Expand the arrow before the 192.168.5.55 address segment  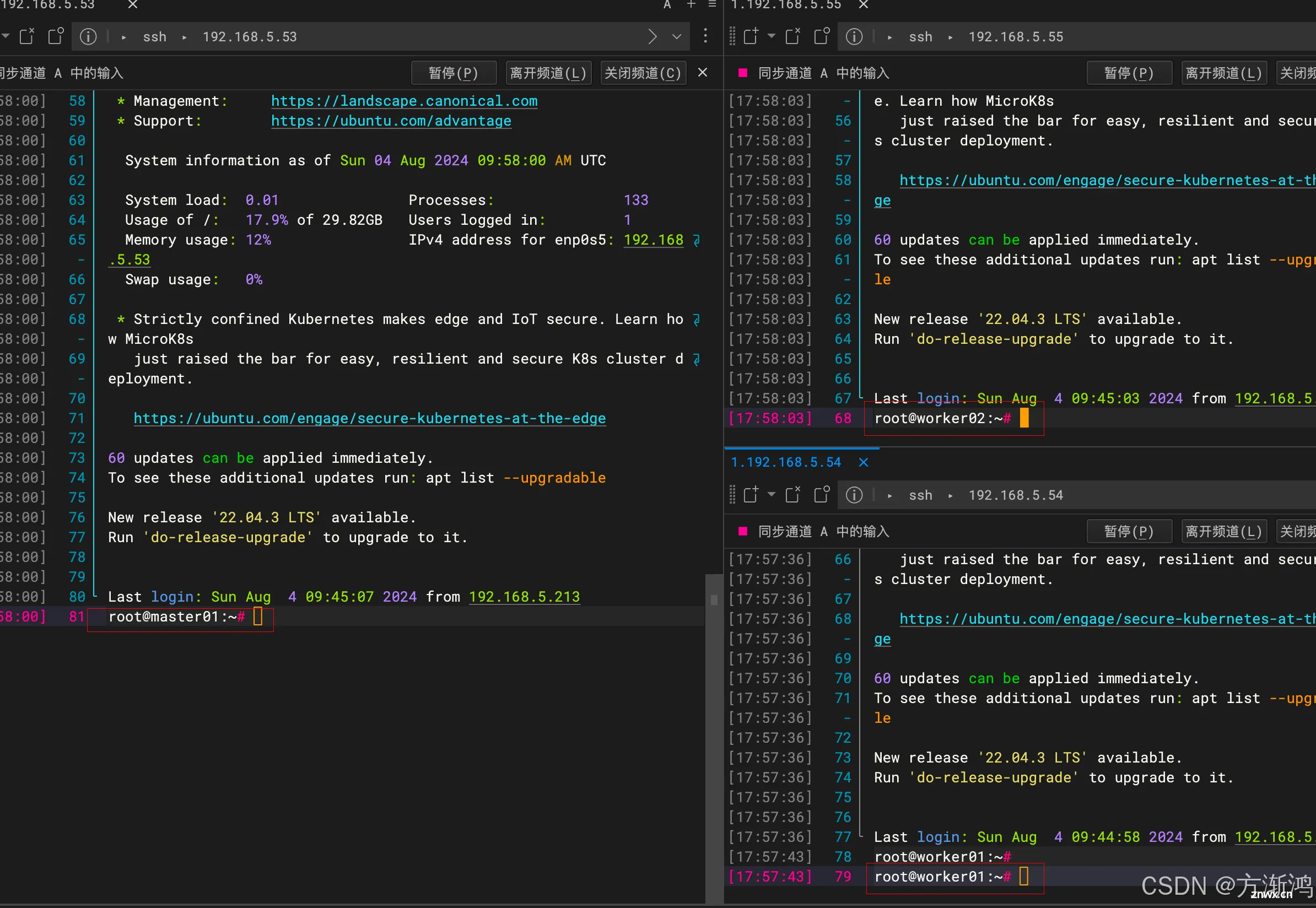coord(950,37)
